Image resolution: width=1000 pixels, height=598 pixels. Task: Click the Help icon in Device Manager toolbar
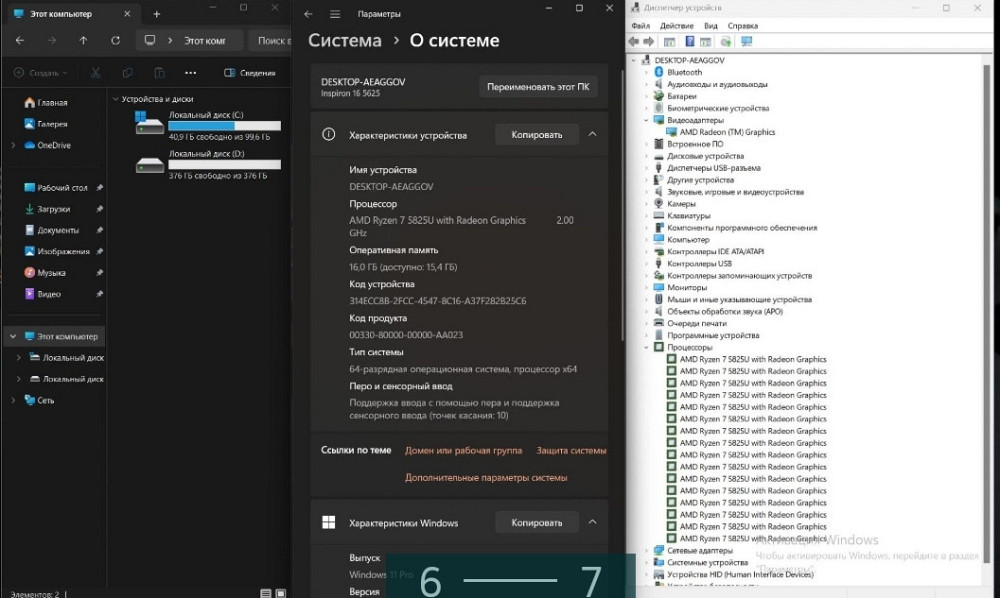coord(688,42)
